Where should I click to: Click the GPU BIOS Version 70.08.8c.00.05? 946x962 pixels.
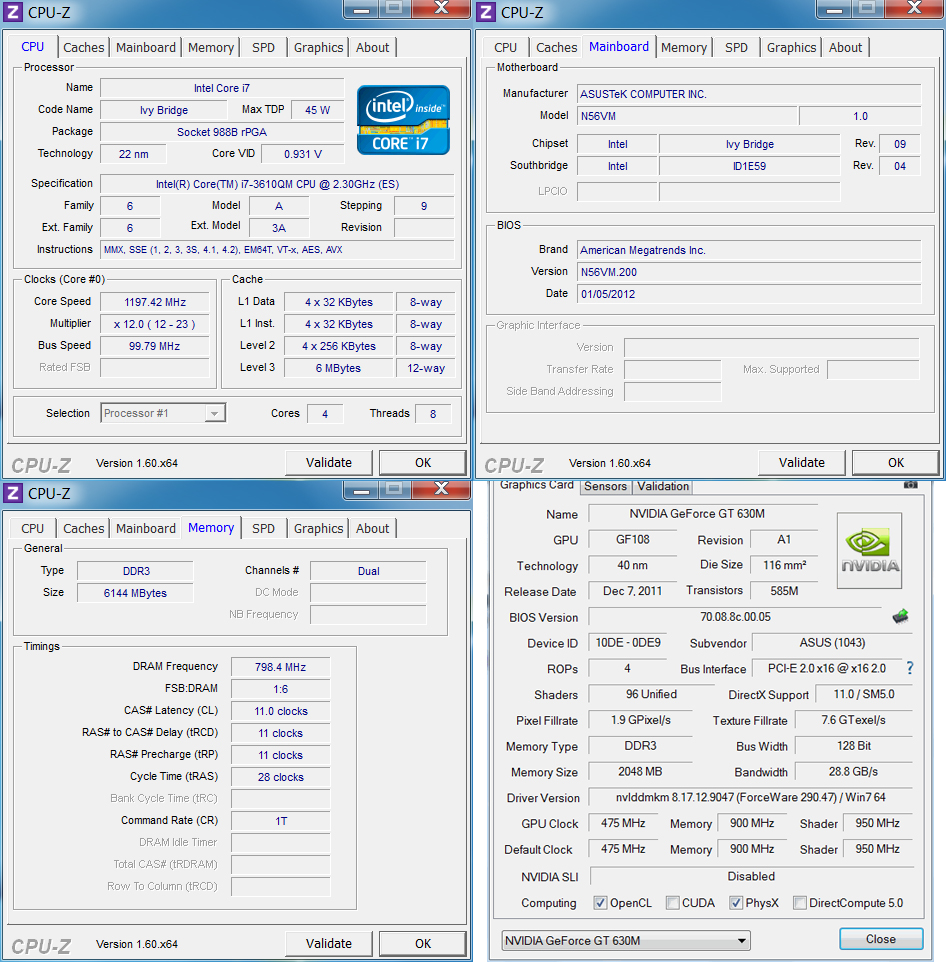(x=736, y=617)
